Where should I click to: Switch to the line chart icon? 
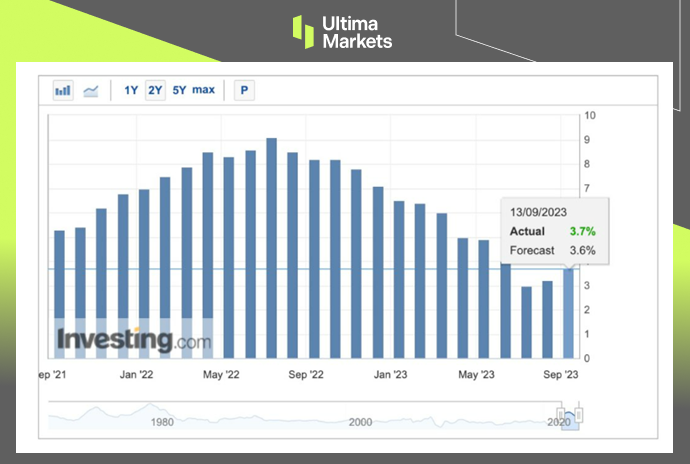pyautogui.click(x=91, y=91)
